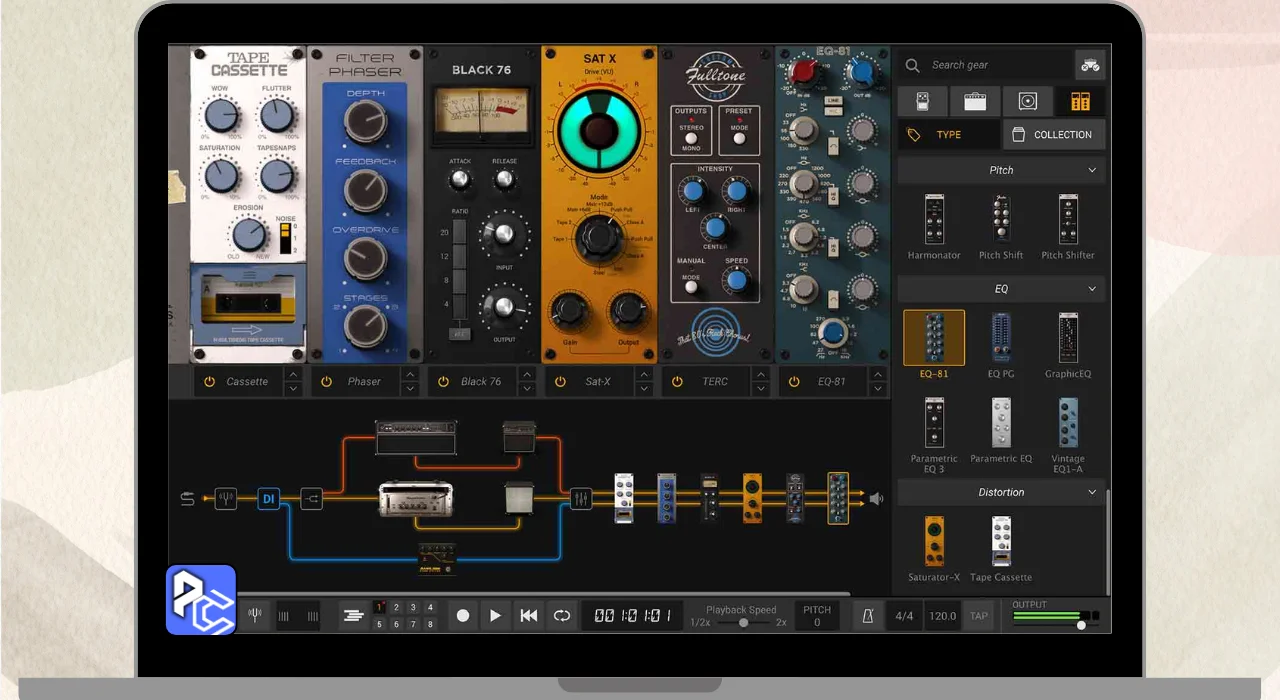This screenshot has height=700, width=1280.
Task: Collapse the EQ category section
Action: [1092, 289]
